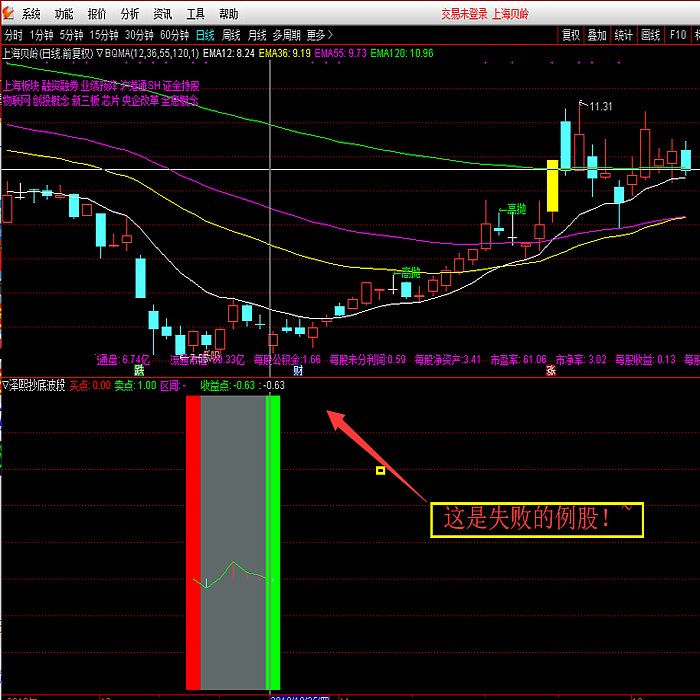Click the 复权 button
Viewport: 700px width, 700px height.
click(571, 35)
